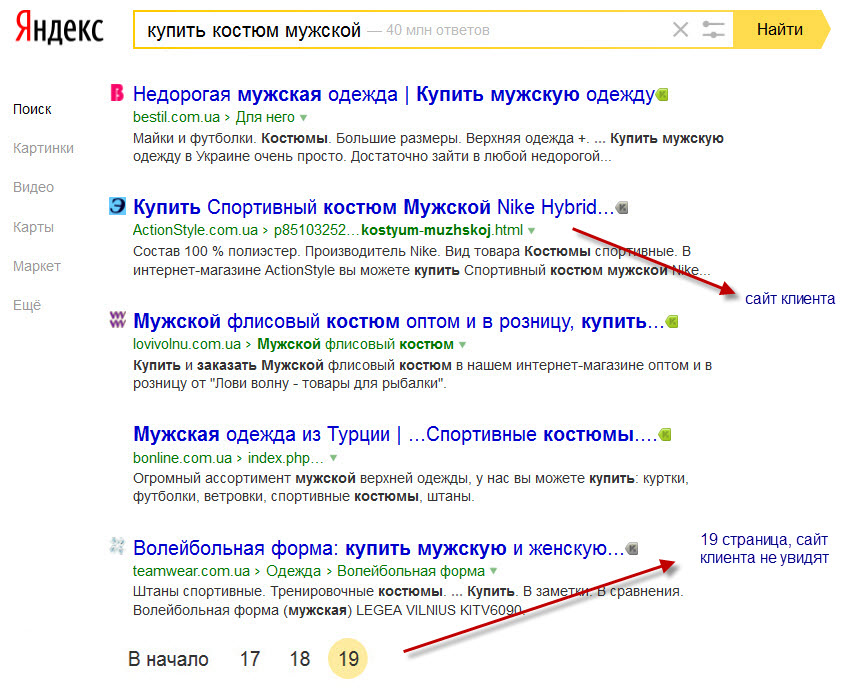Click the bestil.com.ua favicon
This screenshot has width=849, height=695.
[x=117, y=93]
